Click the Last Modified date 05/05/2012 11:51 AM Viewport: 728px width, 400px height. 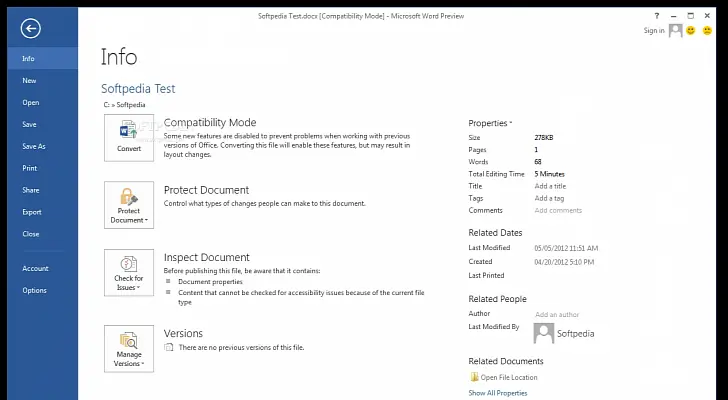pos(566,248)
